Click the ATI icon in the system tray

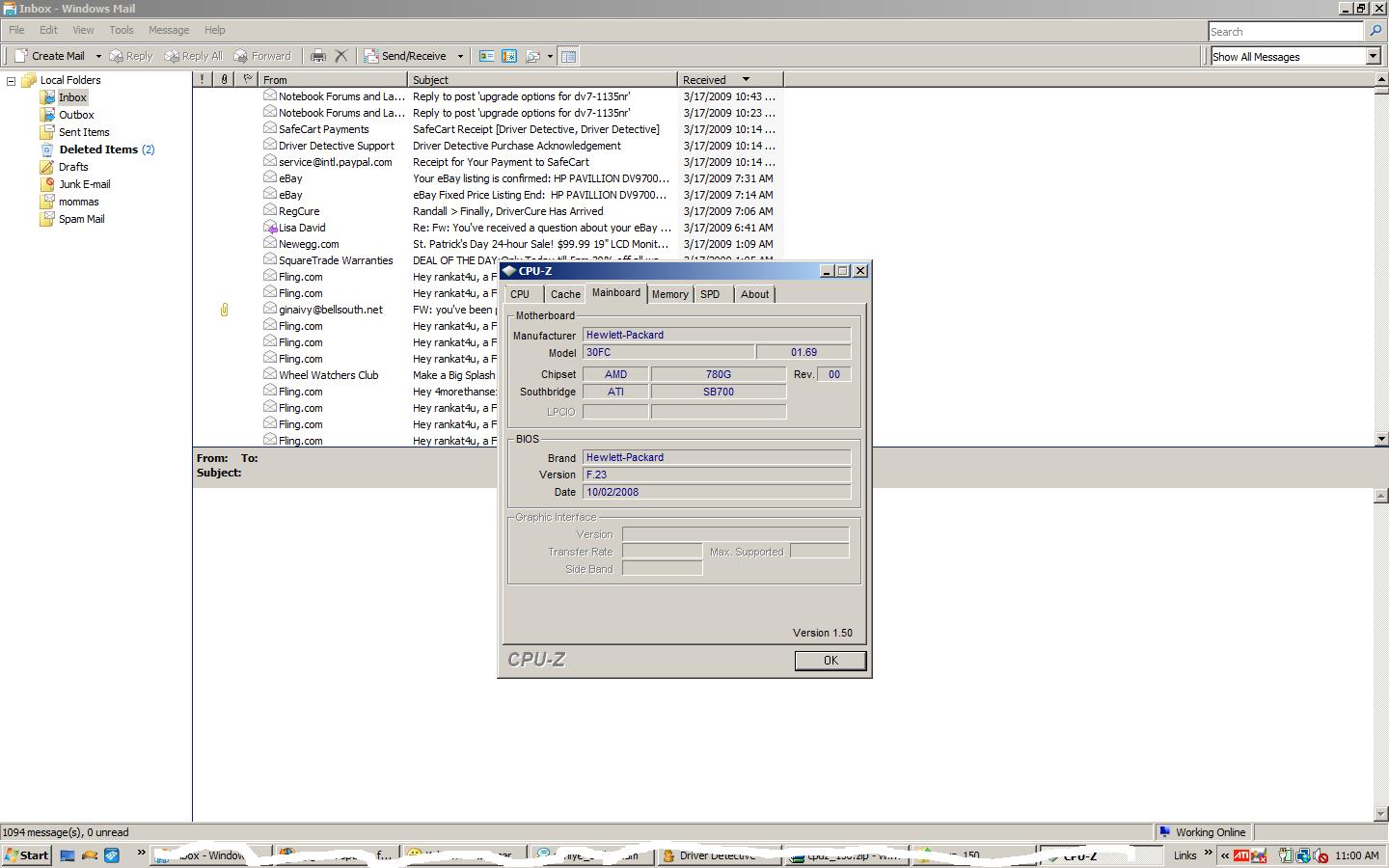coord(1240,855)
